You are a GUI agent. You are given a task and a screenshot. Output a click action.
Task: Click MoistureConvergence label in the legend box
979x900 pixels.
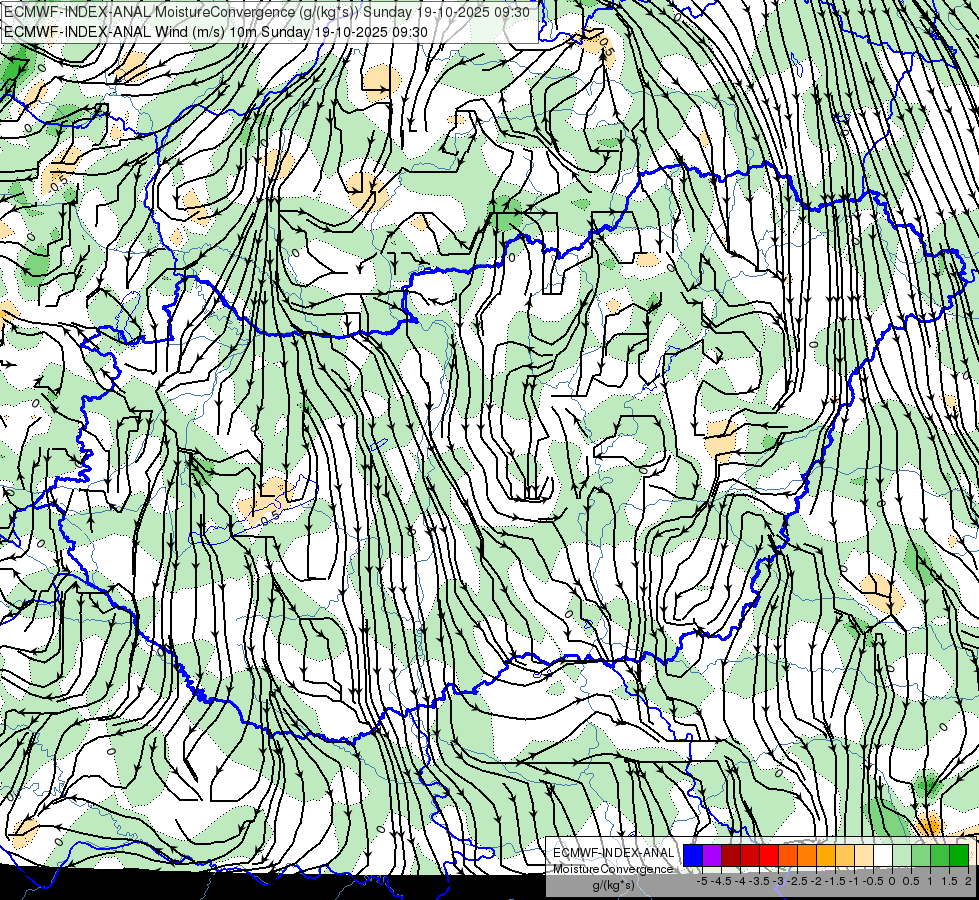point(613,869)
